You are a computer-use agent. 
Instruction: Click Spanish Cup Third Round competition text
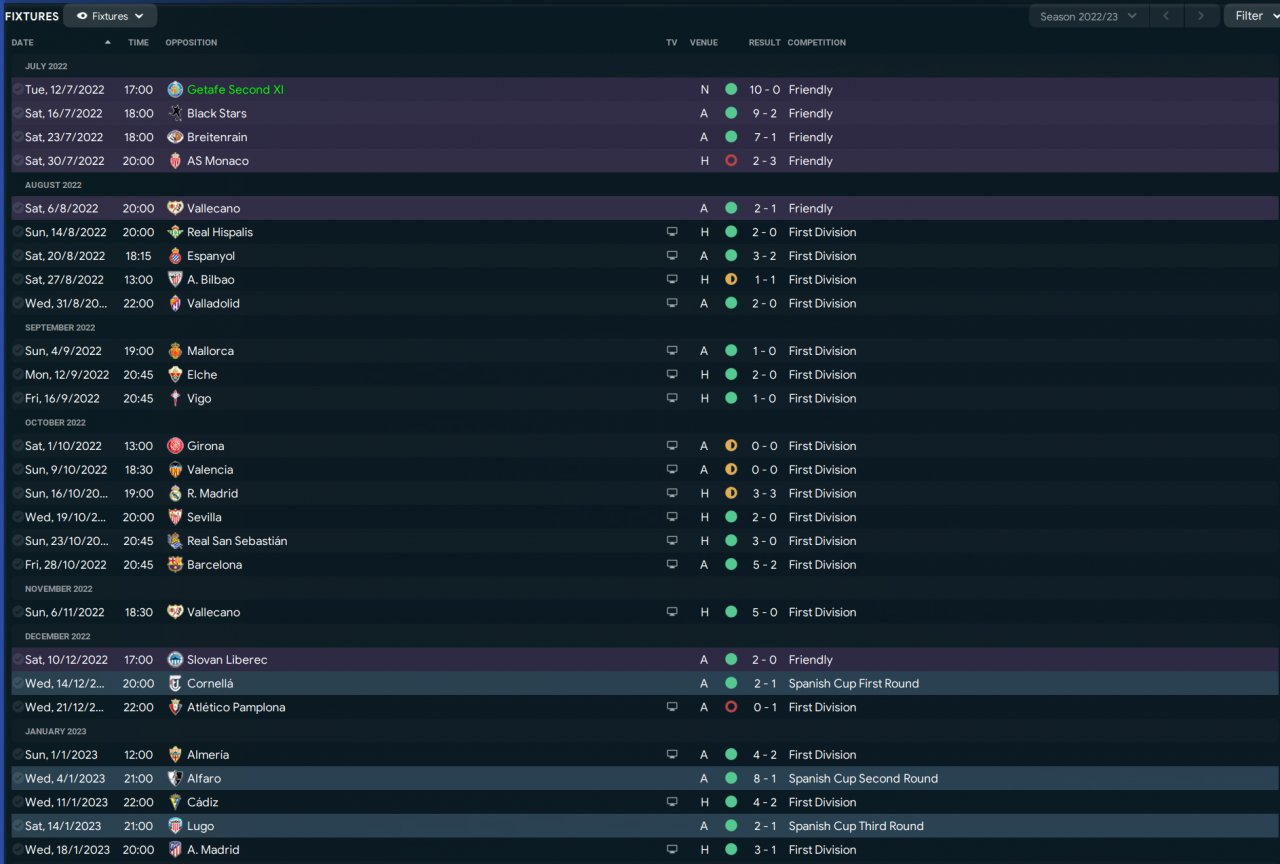pos(856,826)
